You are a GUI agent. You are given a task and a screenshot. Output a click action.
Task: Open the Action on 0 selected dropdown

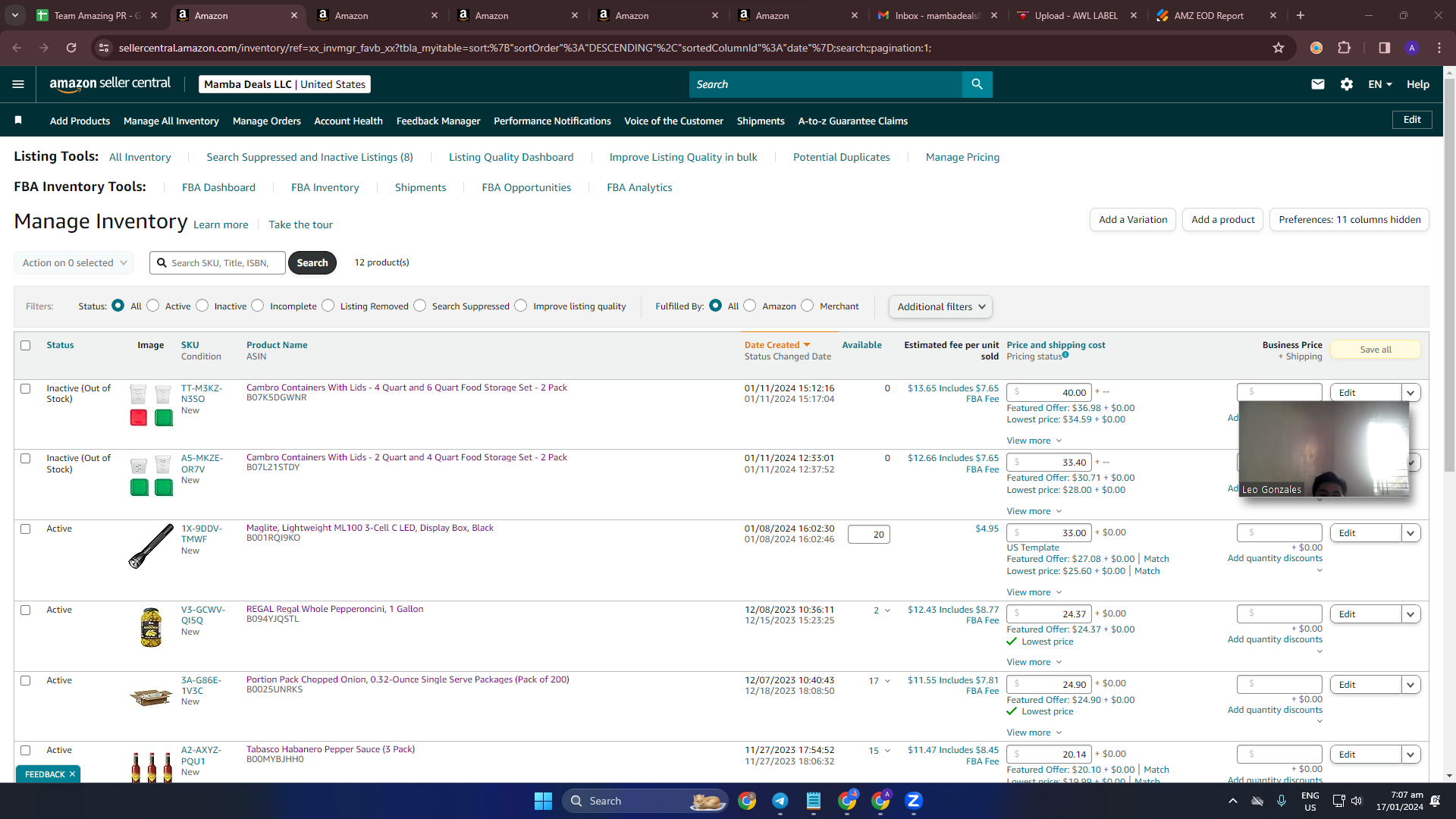74,263
